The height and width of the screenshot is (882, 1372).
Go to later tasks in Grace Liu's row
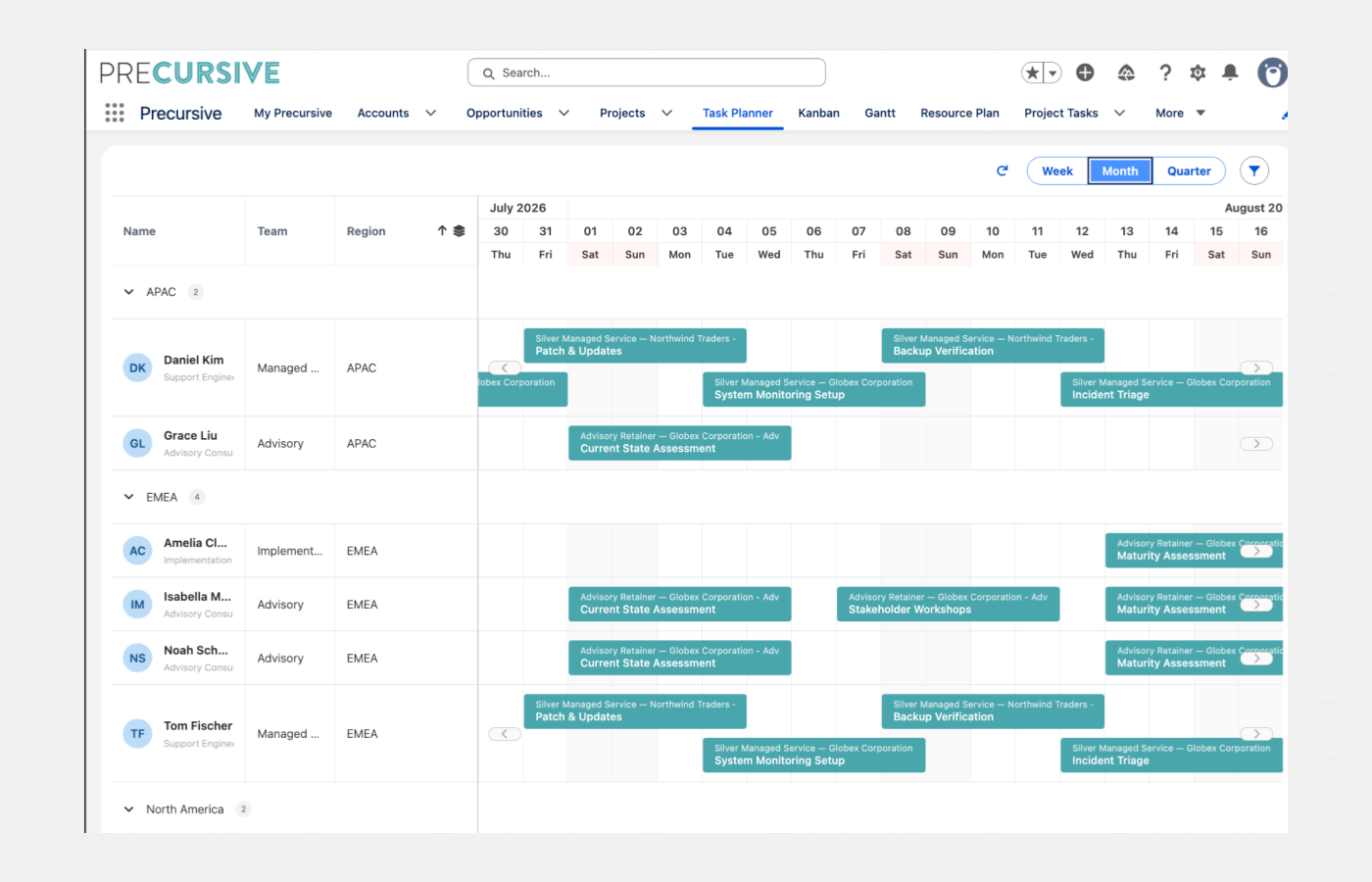tap(1256, 444)
